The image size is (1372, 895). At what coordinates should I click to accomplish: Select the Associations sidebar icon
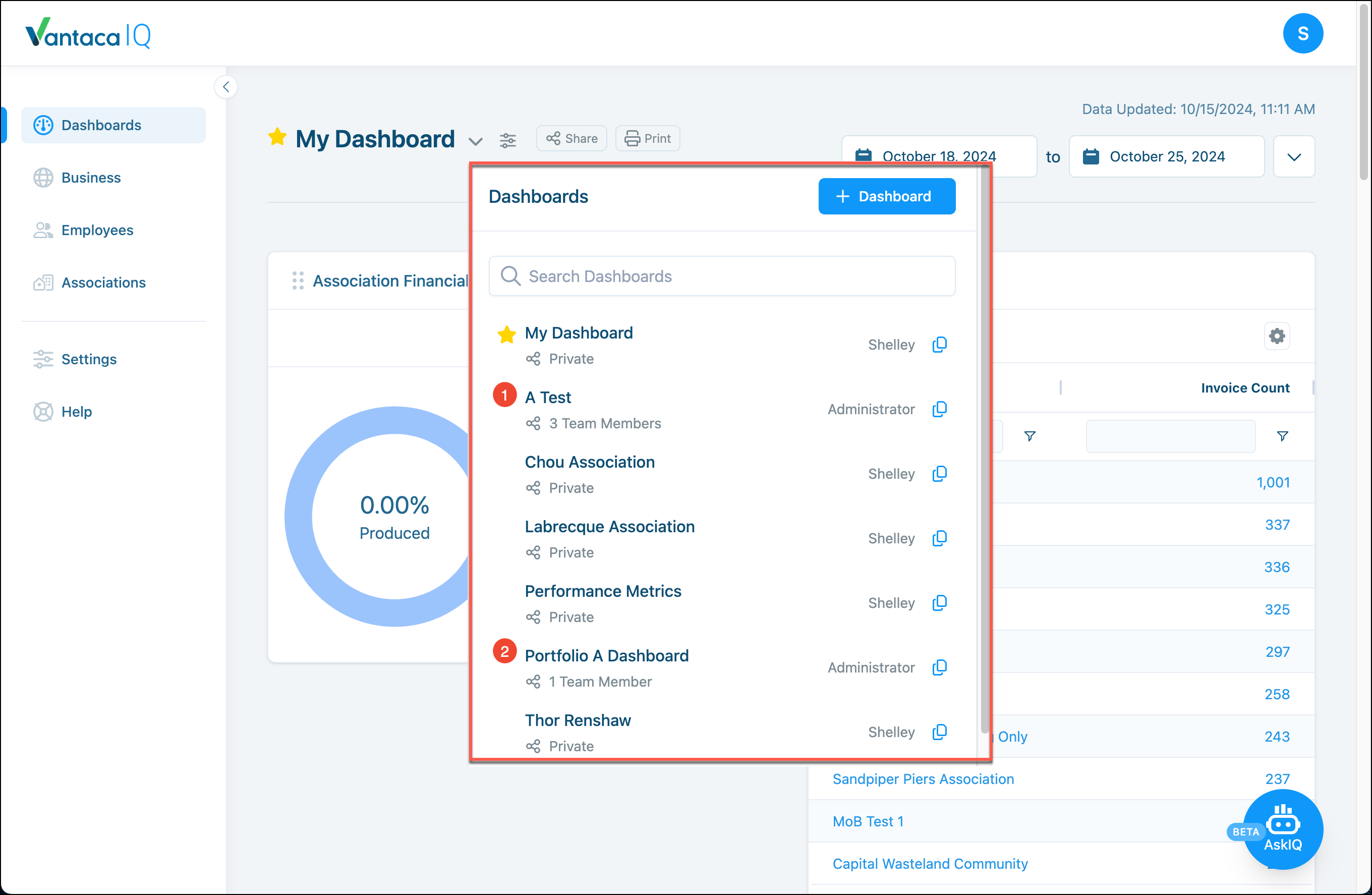click(x=43, y=283)
